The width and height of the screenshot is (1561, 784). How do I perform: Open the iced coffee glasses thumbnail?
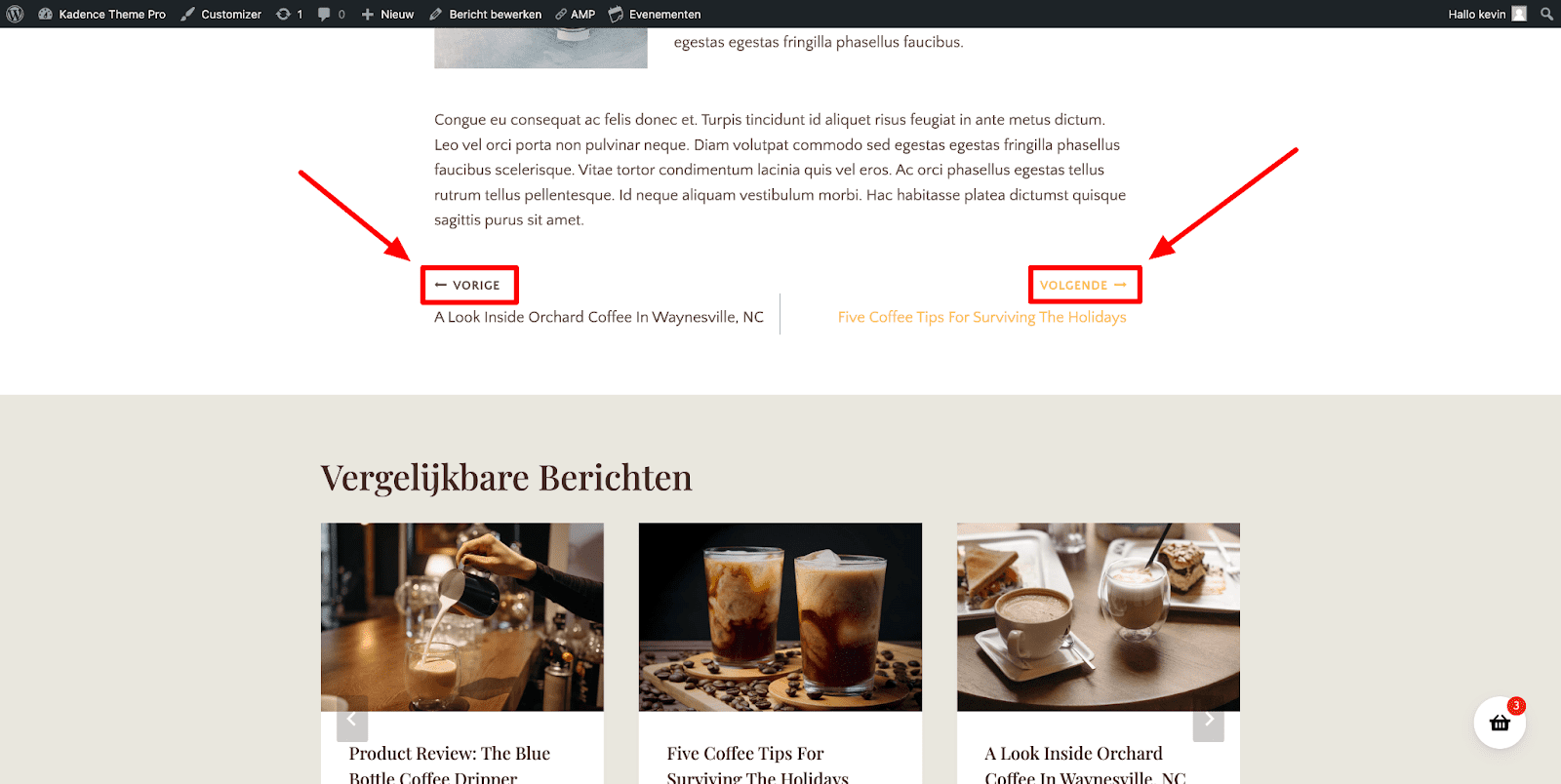pyautogui.click(x=780, y=616)
